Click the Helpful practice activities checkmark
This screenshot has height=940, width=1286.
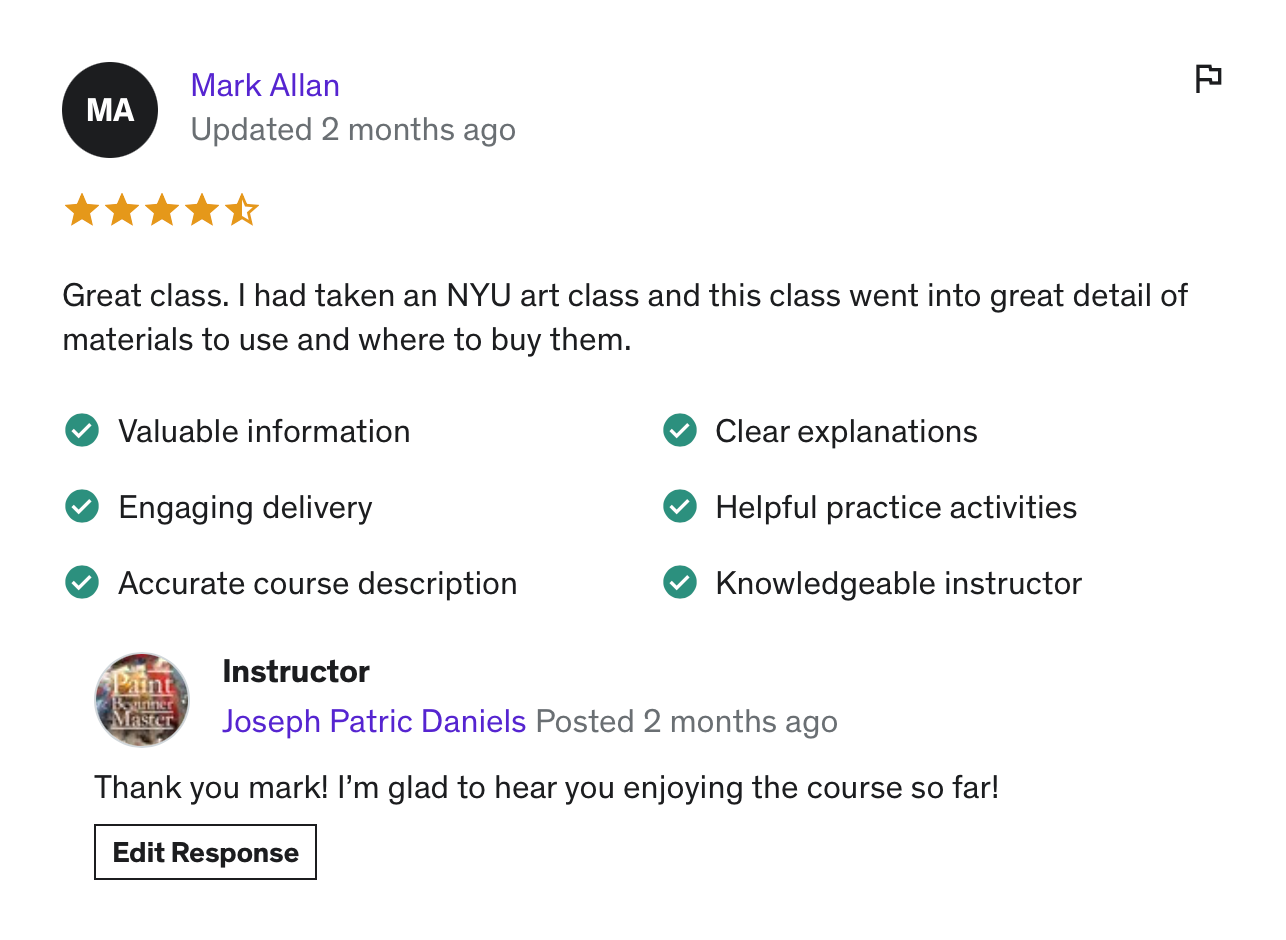tap(680, 507)
